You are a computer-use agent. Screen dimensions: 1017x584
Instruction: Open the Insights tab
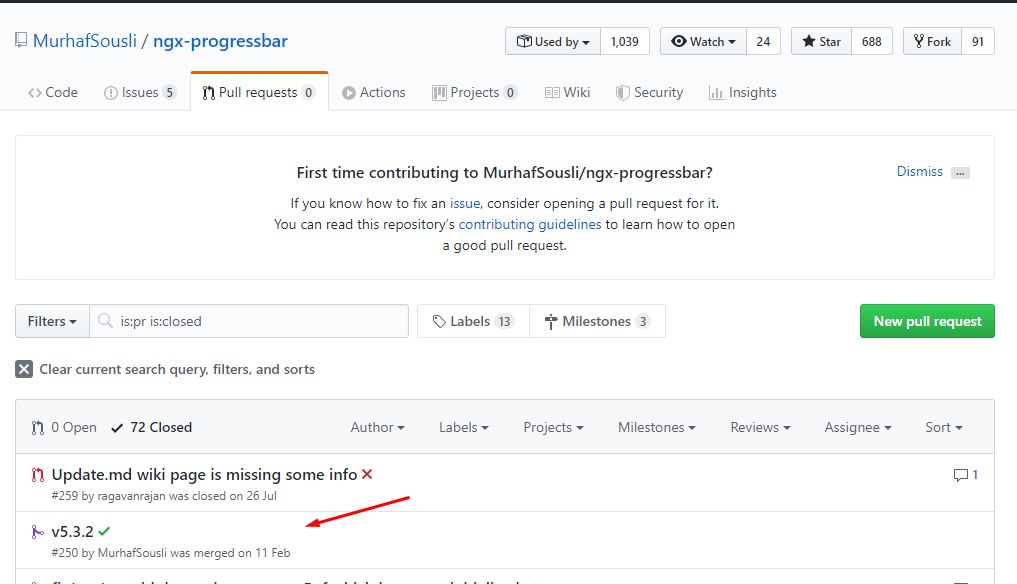pyautogui.click(x=743, y=92)
